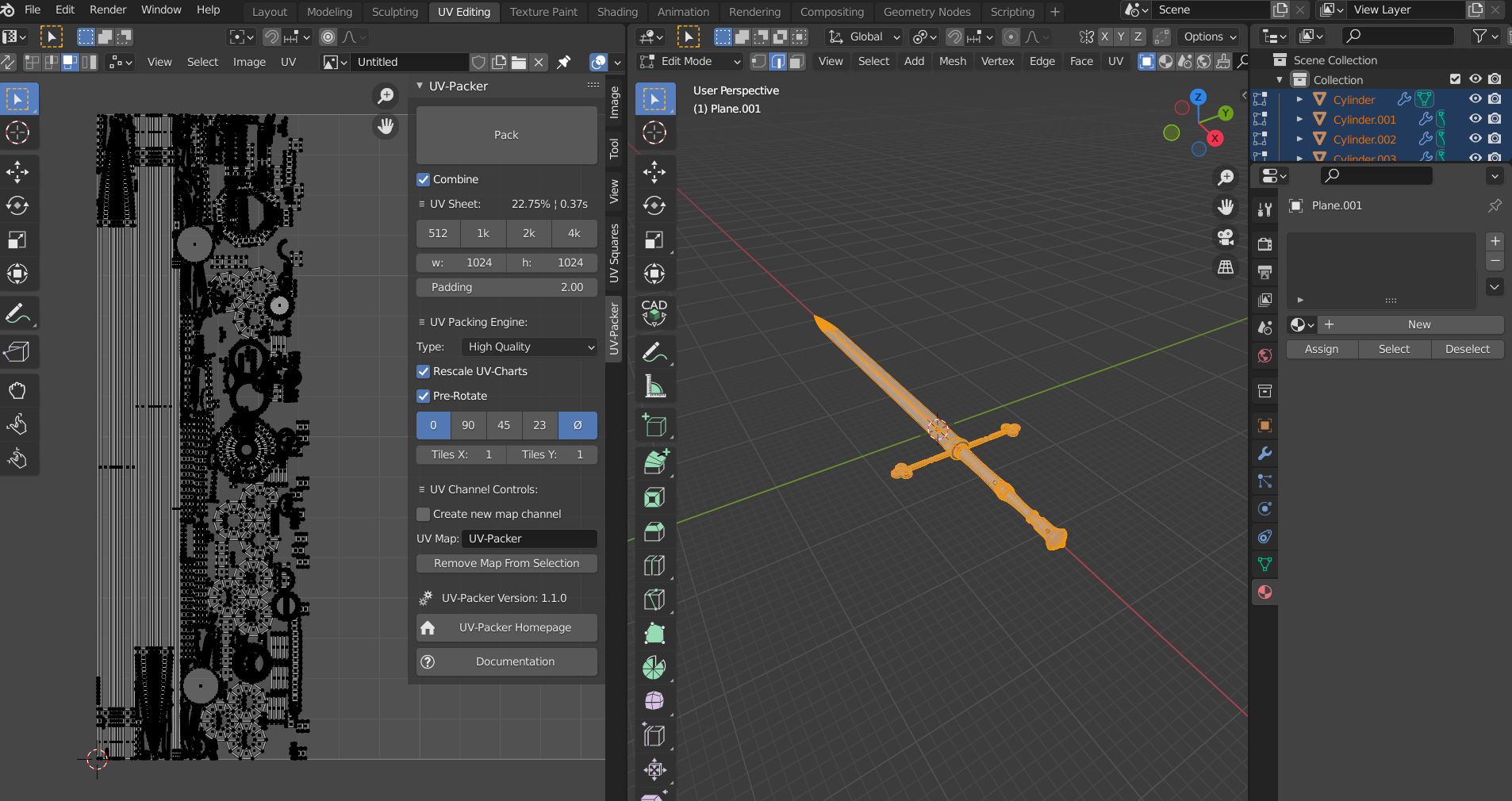Uncheck Rescale UV-Charts option
The height and width of the screenshot is (801, 1512).
pyautogui.click(x=424, y=372)
